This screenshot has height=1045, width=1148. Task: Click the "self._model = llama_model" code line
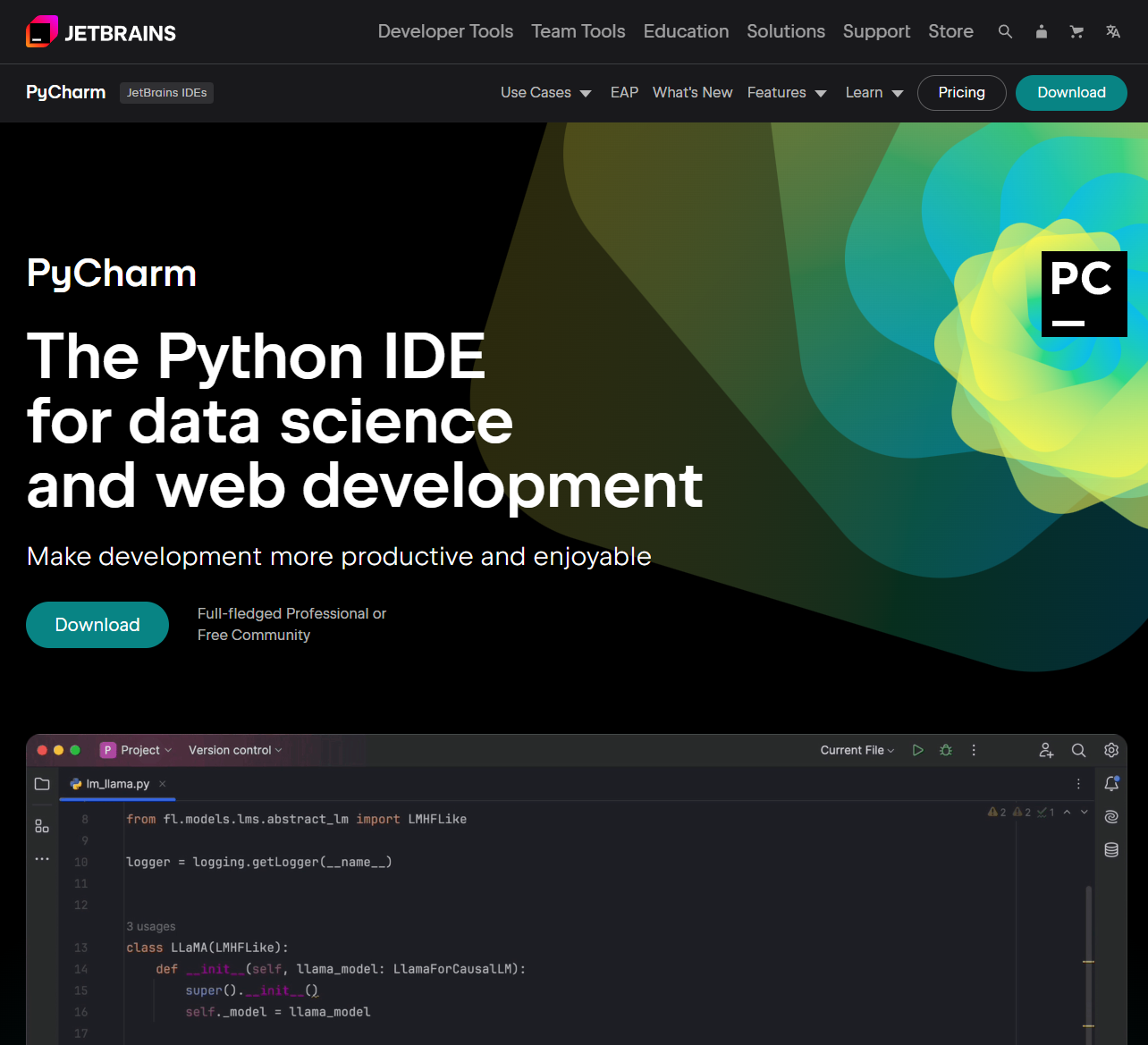(278, 1012)
